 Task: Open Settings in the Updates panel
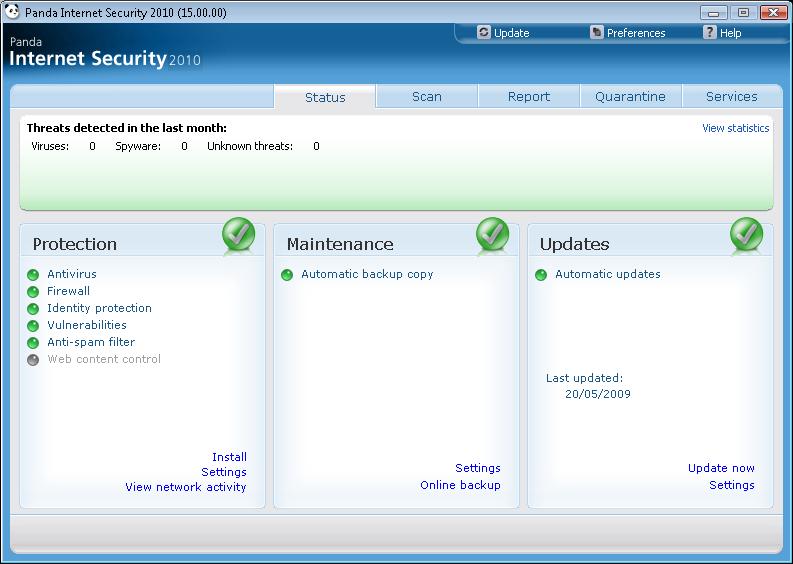click(731, 485)
